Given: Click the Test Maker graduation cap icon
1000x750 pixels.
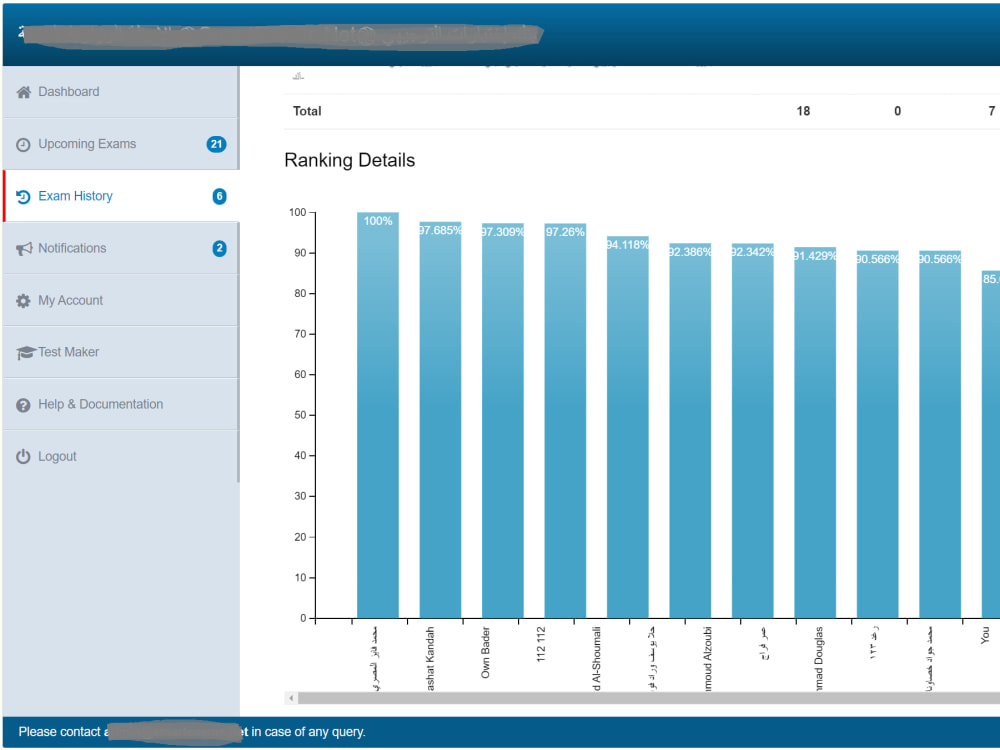Looking at the screenshot, I should [x=26, y=353].
